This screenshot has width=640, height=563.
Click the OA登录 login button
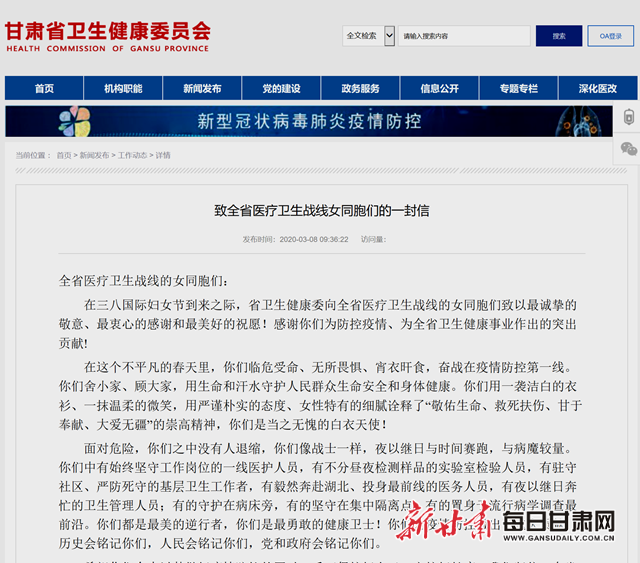point(610,36)
